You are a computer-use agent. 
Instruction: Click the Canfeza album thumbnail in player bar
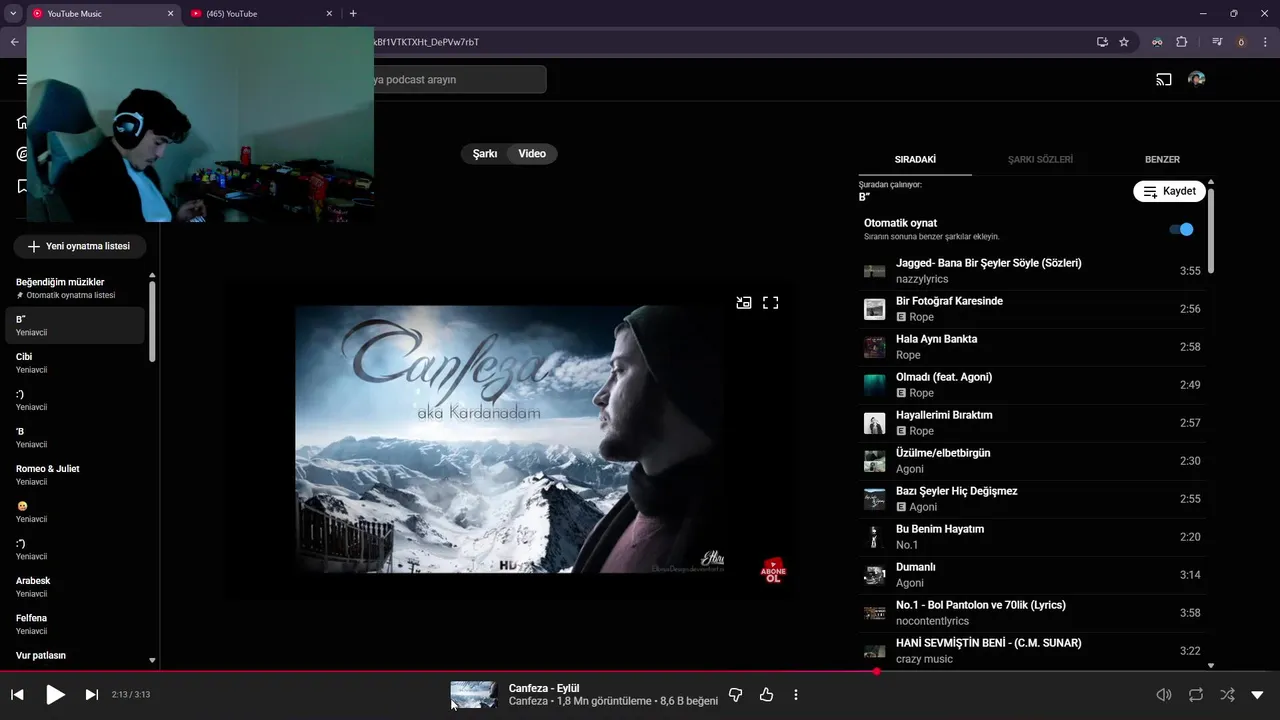473,694
